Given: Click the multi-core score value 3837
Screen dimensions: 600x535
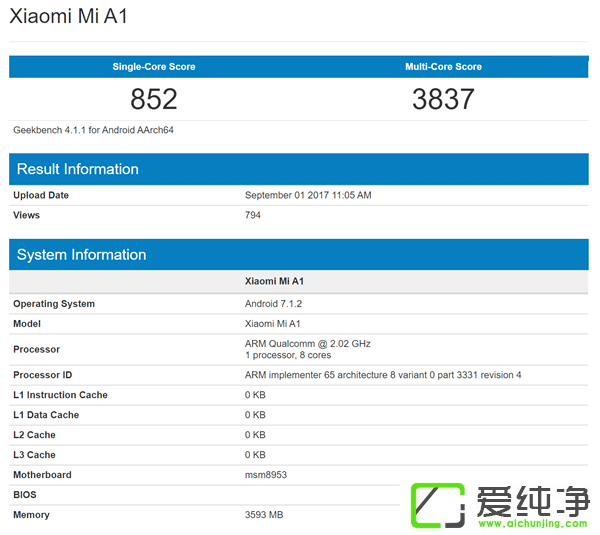Looking at the screenshot, I should (x=443, y=99).
